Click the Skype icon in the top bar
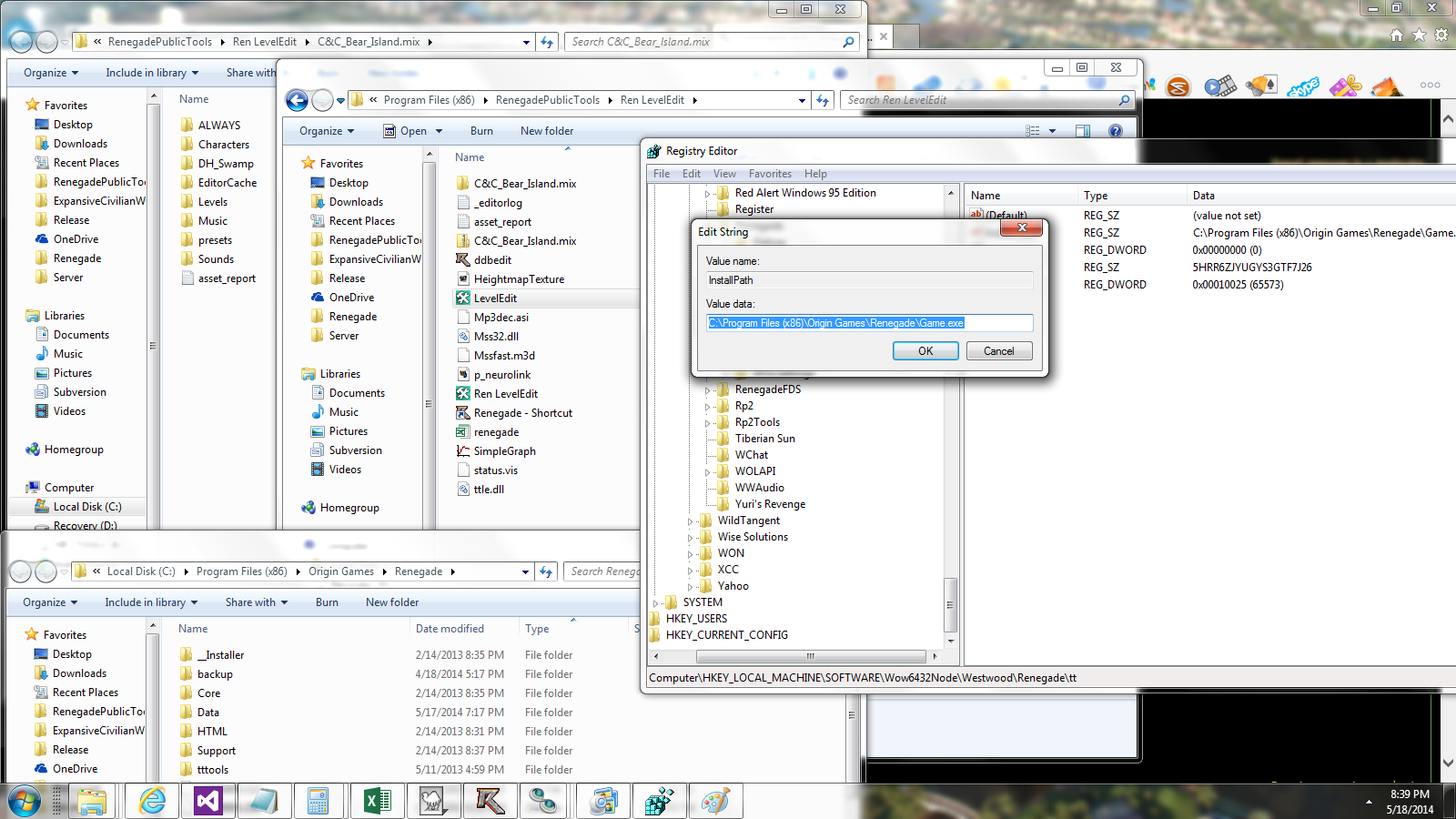This screenshot has width=1456, height=819. click(1303, 87)
